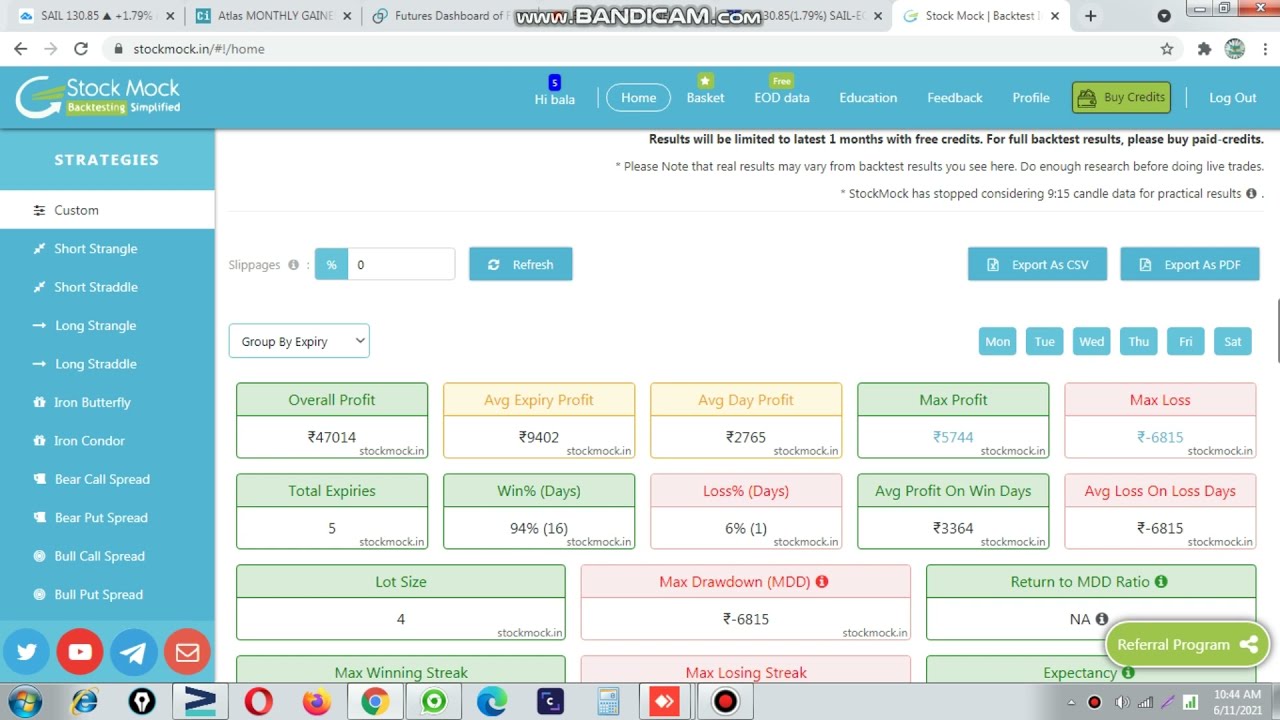Toggle Sat weekday filter

[x=1233, y=341]
